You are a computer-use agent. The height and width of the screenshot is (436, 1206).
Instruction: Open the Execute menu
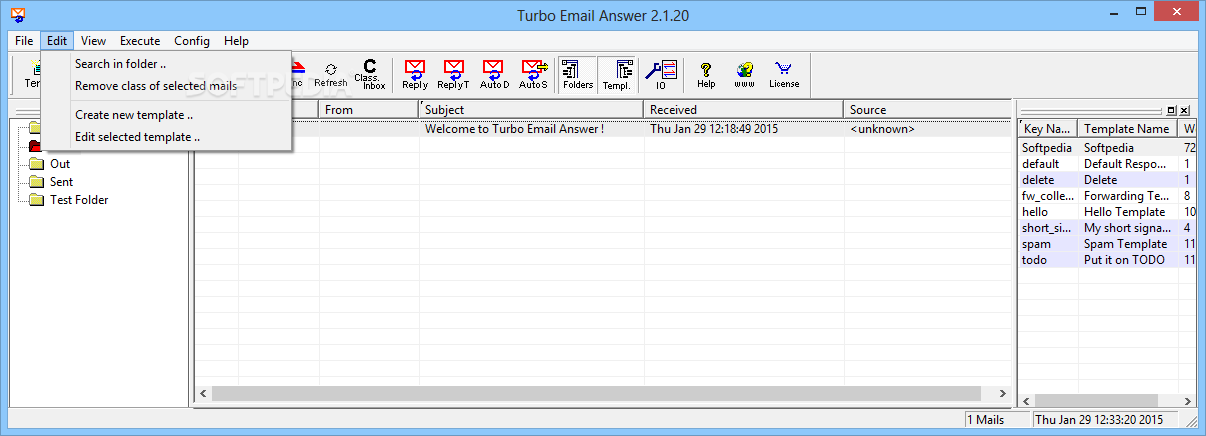140,41
